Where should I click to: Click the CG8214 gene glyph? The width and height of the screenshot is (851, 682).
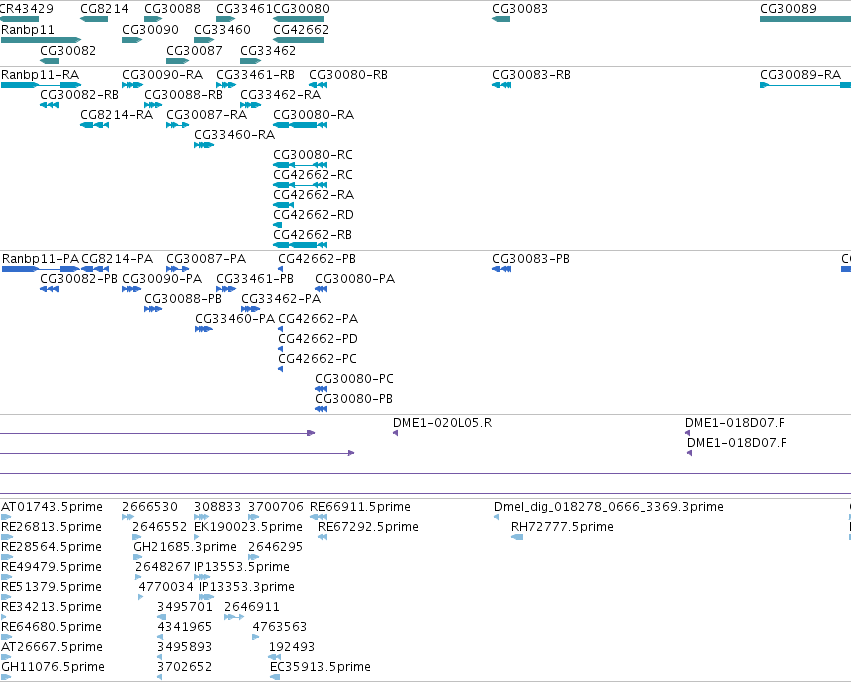94,19
